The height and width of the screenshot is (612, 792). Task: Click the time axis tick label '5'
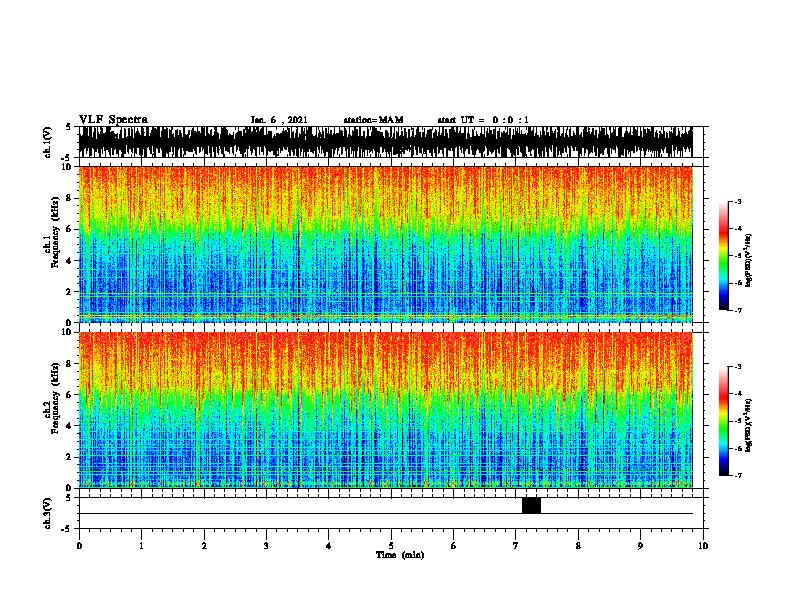tap(391, 545)
